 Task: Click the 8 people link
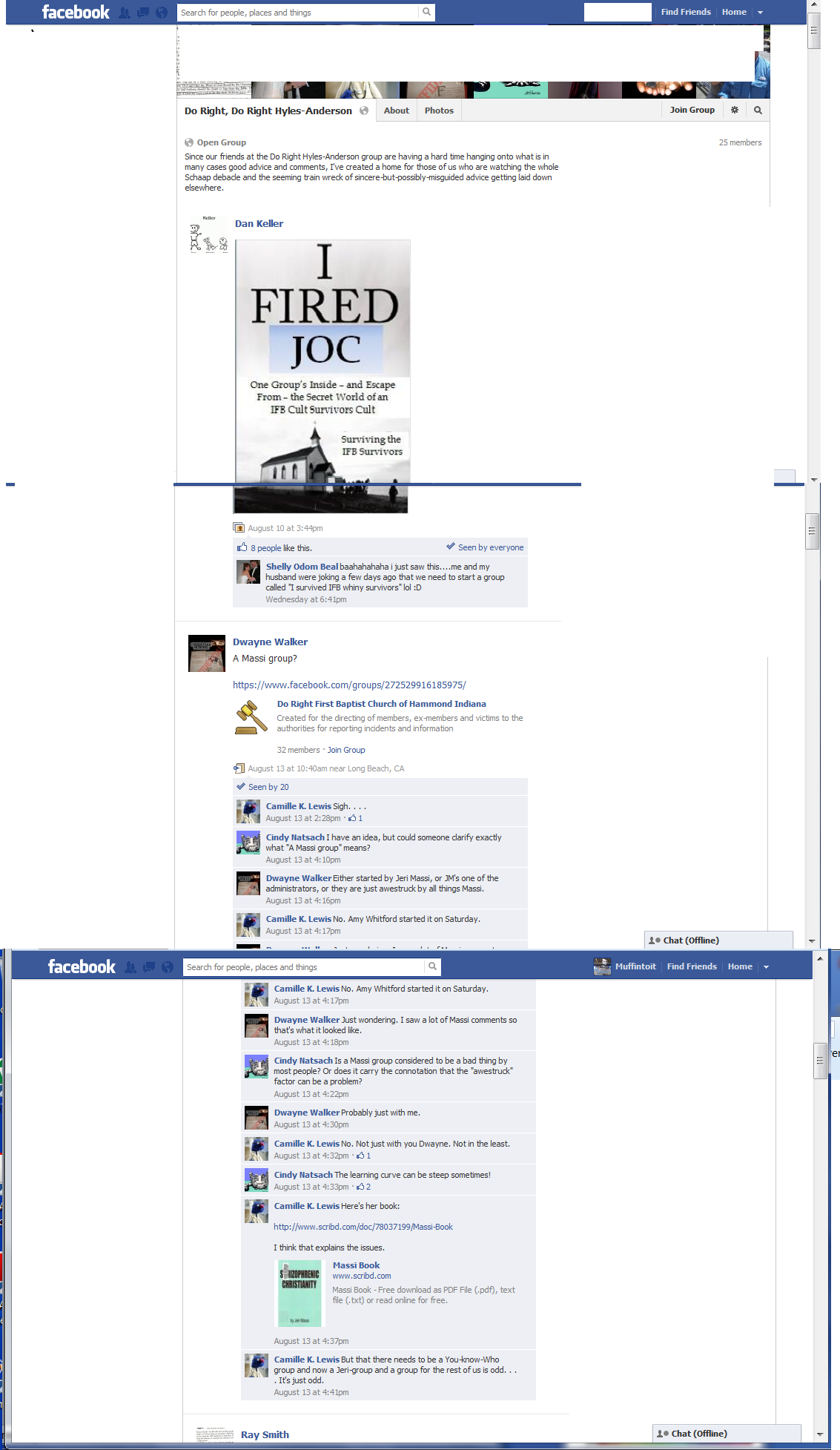[265, 548]
